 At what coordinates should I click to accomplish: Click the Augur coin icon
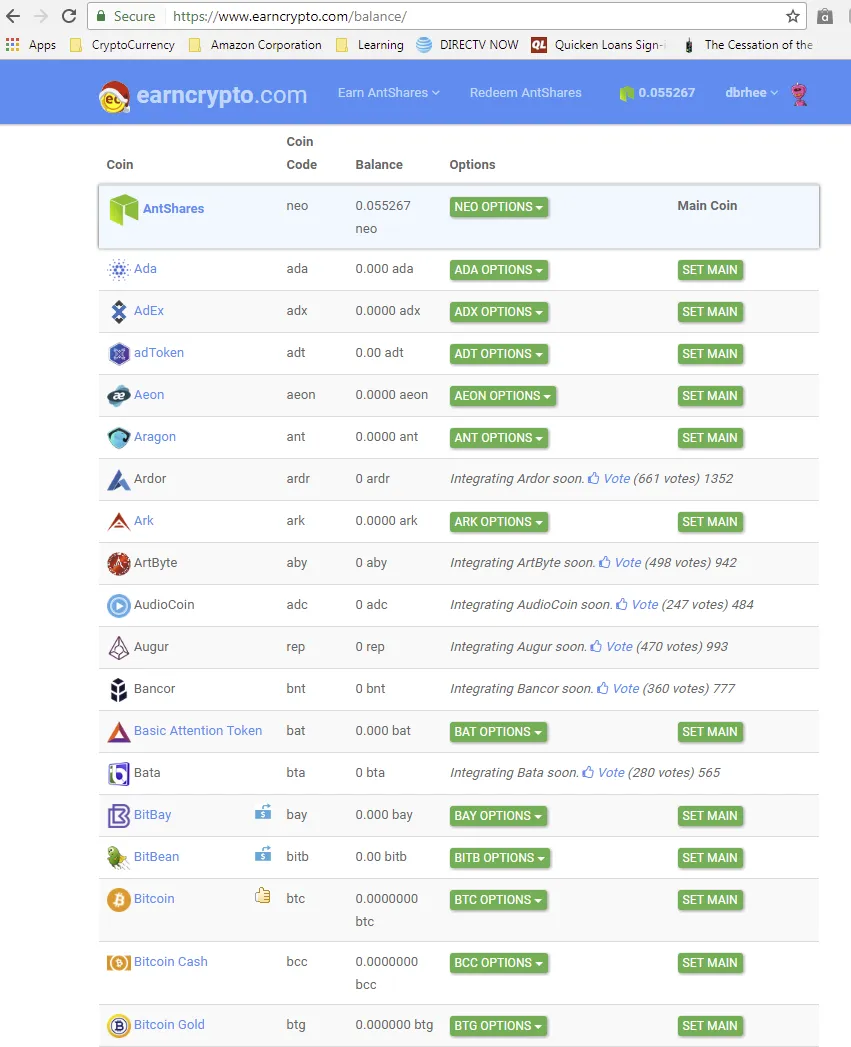[x=119, y=648]
